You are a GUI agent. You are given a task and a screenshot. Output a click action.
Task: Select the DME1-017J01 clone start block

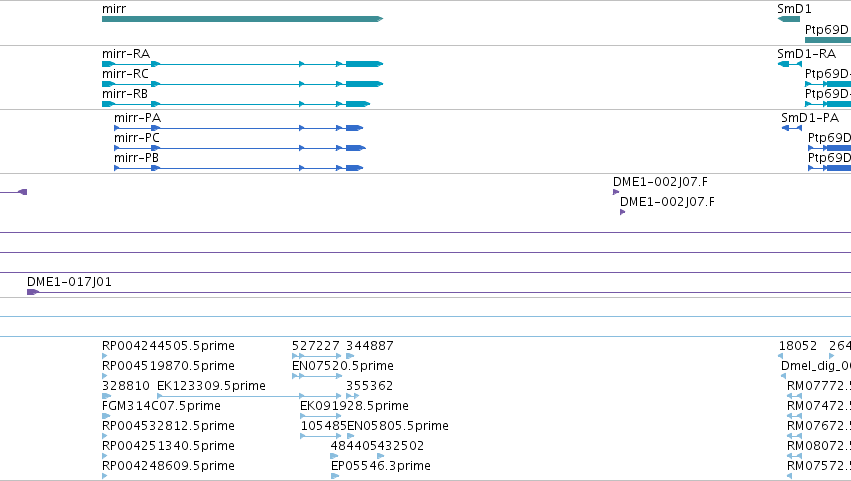(33, 292)
